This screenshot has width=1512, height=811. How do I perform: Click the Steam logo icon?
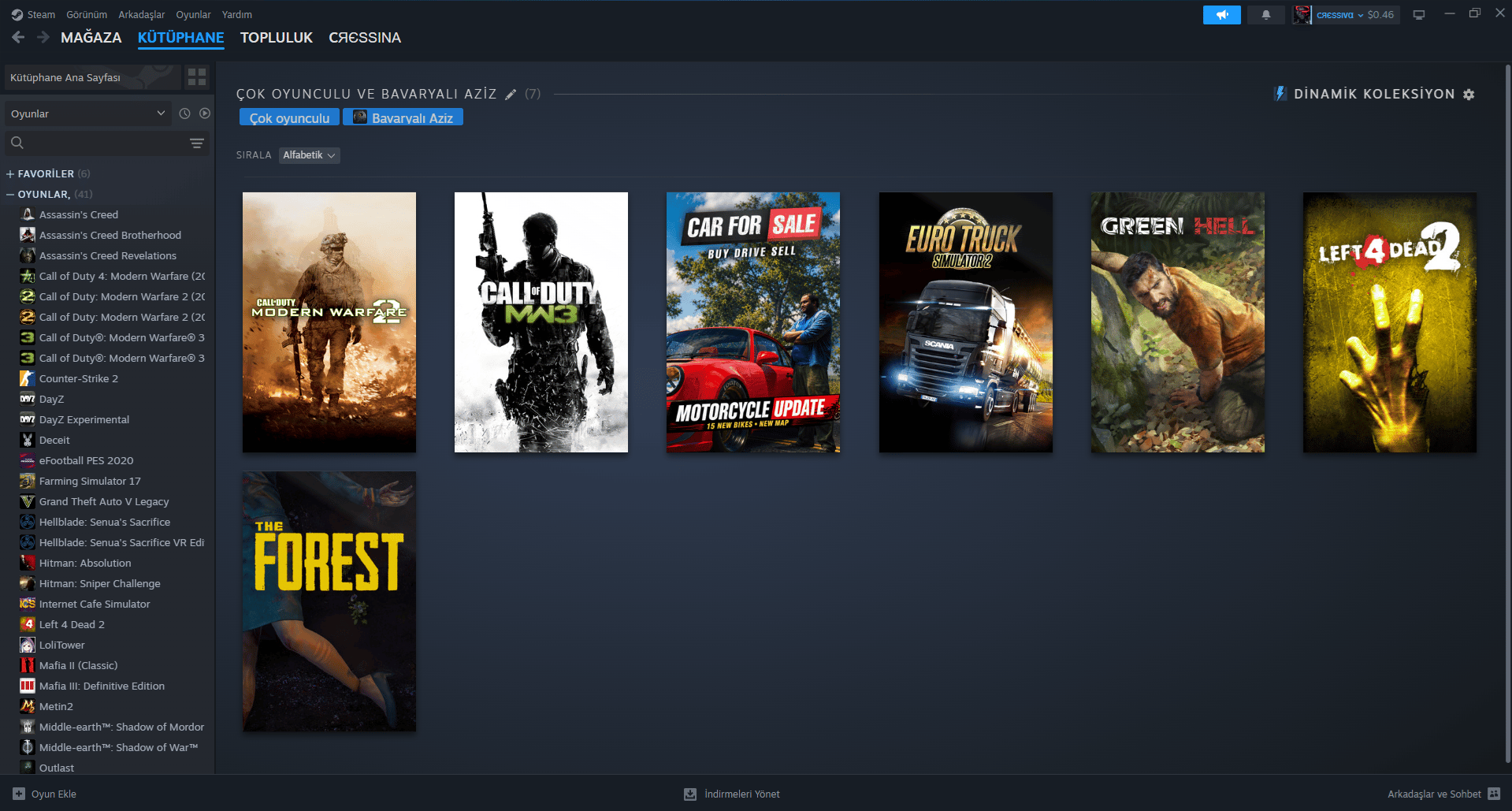[17, 15]
